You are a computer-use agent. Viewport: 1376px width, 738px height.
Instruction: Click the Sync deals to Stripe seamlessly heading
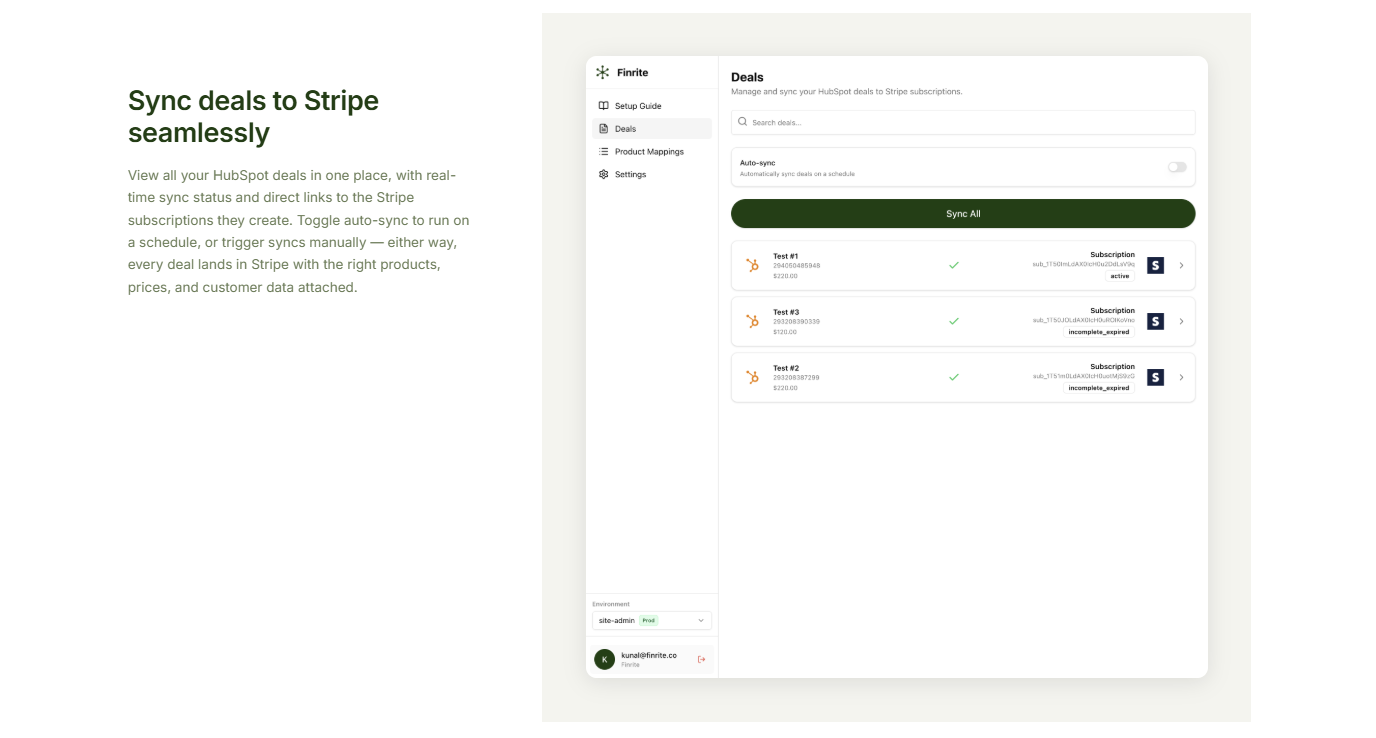coord(254,117)
